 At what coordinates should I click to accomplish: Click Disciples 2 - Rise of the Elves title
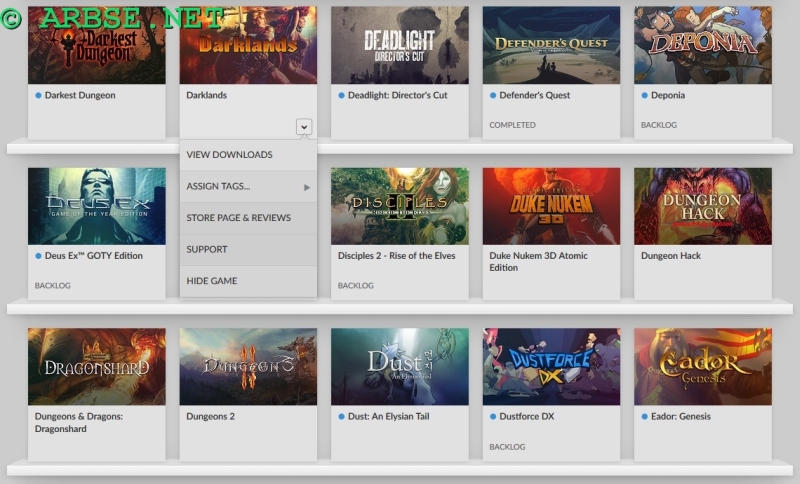click(396, 256)
